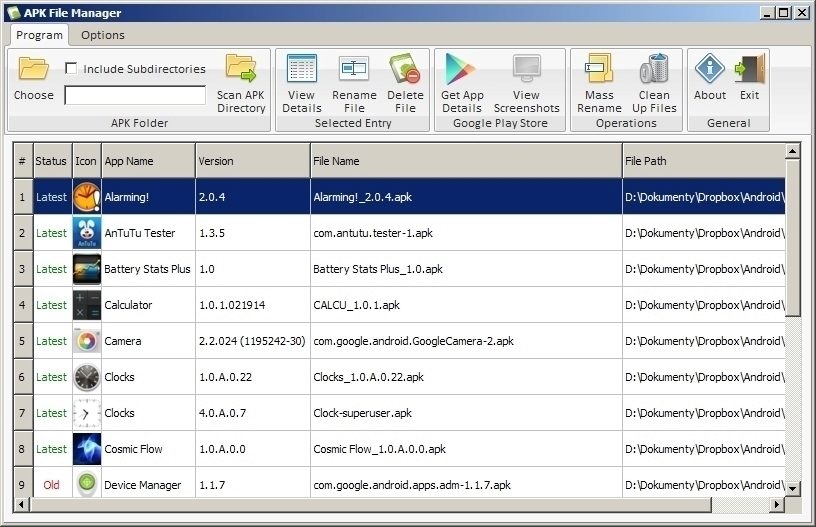The image size is (816, 527).
Task: Click the Scan APK Directory icon
Action: [241, 69]
